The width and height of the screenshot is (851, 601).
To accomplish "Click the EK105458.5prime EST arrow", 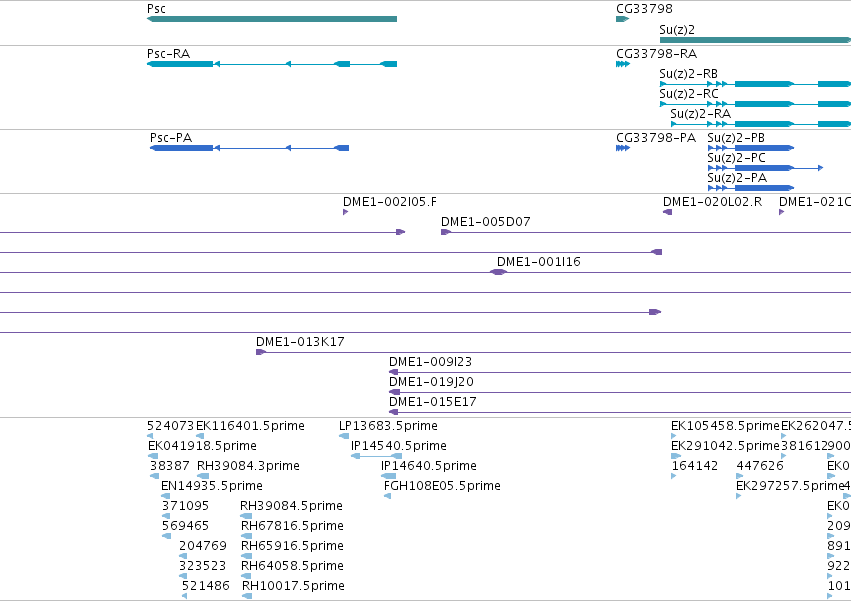I will point(674,435).
